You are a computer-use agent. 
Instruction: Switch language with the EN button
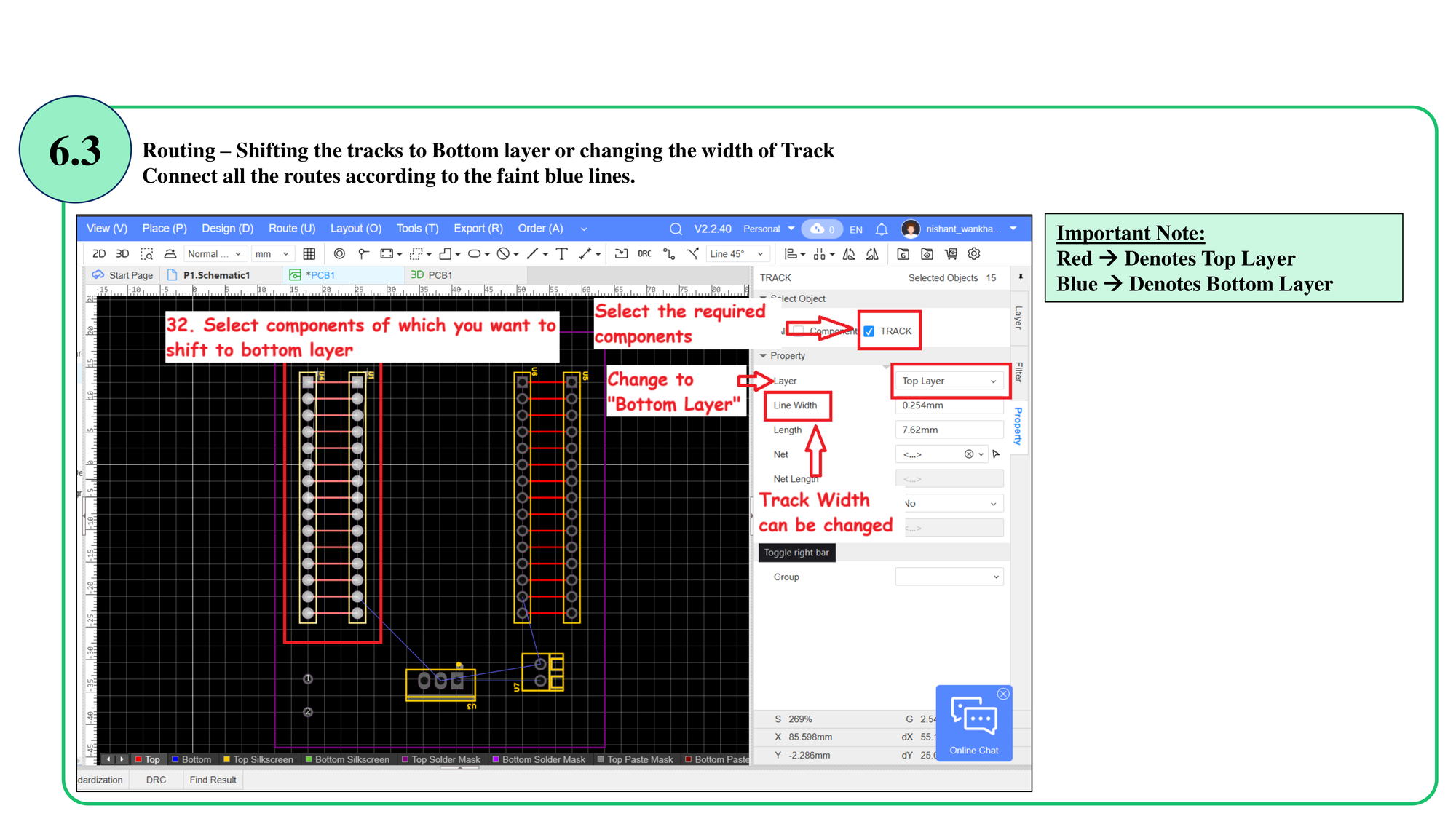pos(856,229)
